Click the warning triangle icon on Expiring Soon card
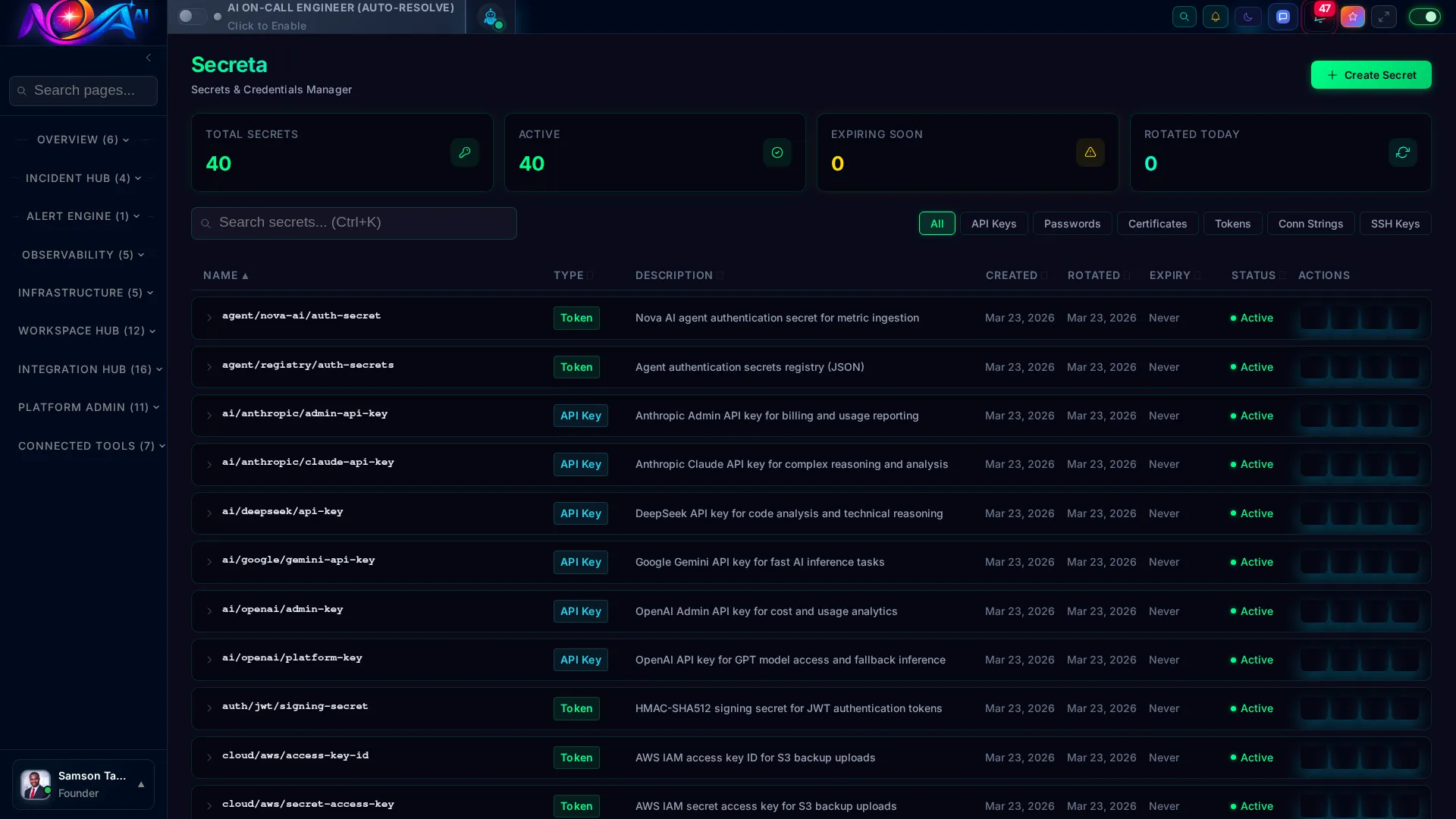This screenshot has height=819, width=1456. pyautogui.click(x=1090, y=152)
